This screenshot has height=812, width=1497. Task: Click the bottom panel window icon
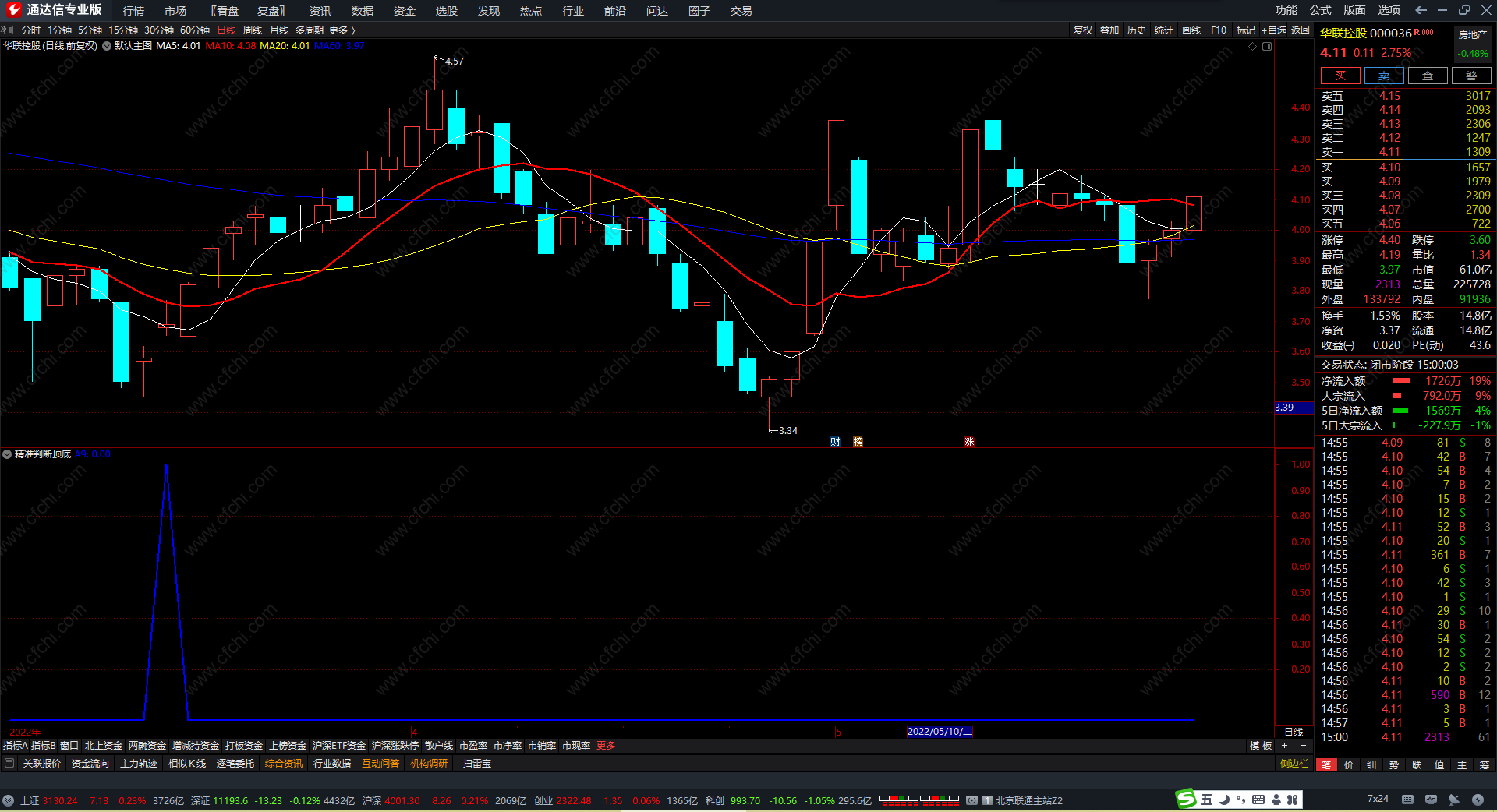tap(9, 764)
